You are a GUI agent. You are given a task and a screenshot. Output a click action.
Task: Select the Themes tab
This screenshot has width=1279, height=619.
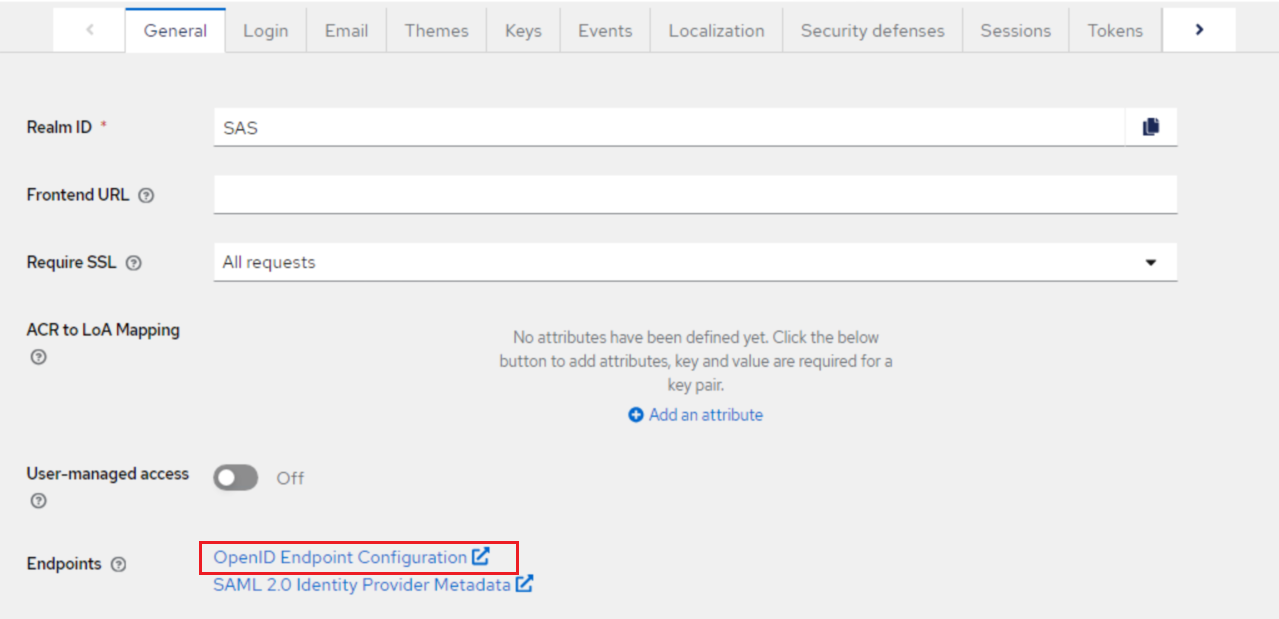click(x=437, y=31)
